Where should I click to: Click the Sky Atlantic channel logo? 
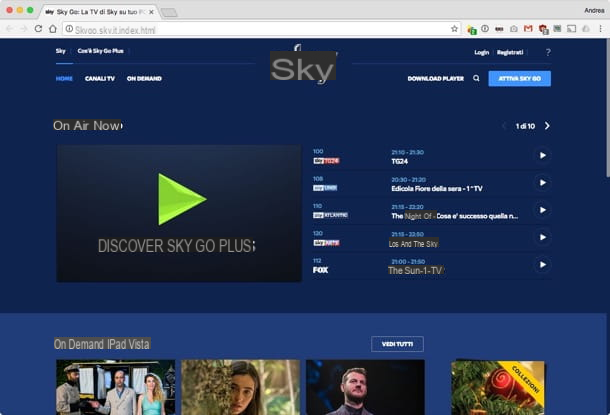pos(330,215)
